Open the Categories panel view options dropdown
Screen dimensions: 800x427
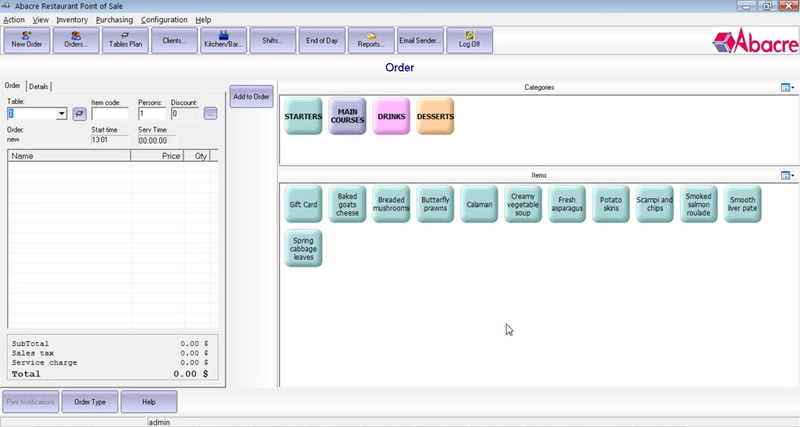pos(787,88)
